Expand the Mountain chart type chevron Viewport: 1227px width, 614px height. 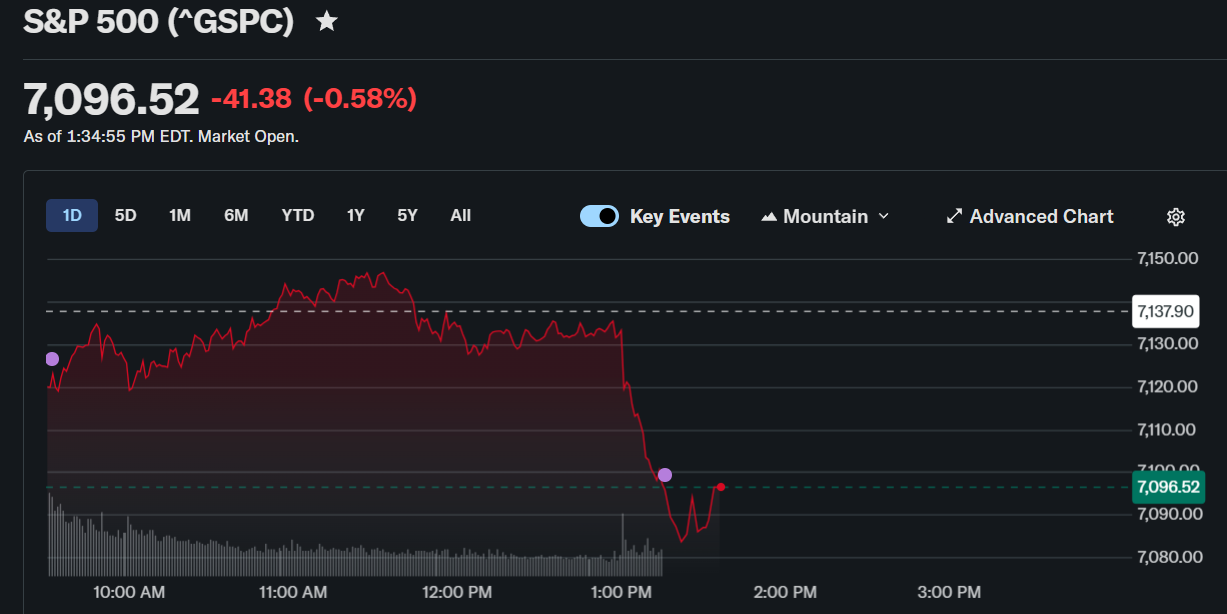tap(883, 216)
